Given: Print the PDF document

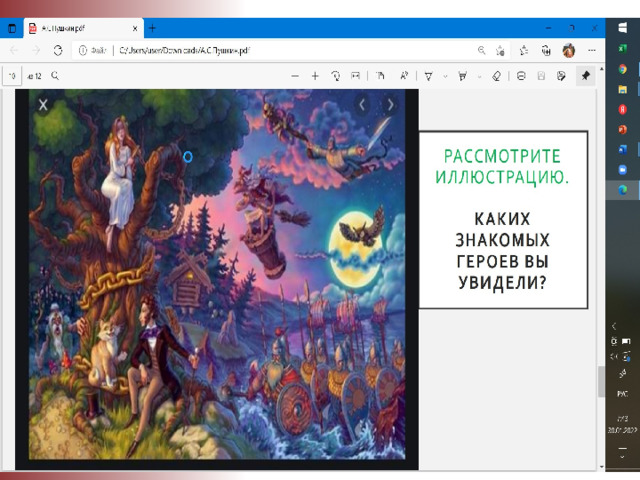Looking at the screenshot, I should coord(521,76).
